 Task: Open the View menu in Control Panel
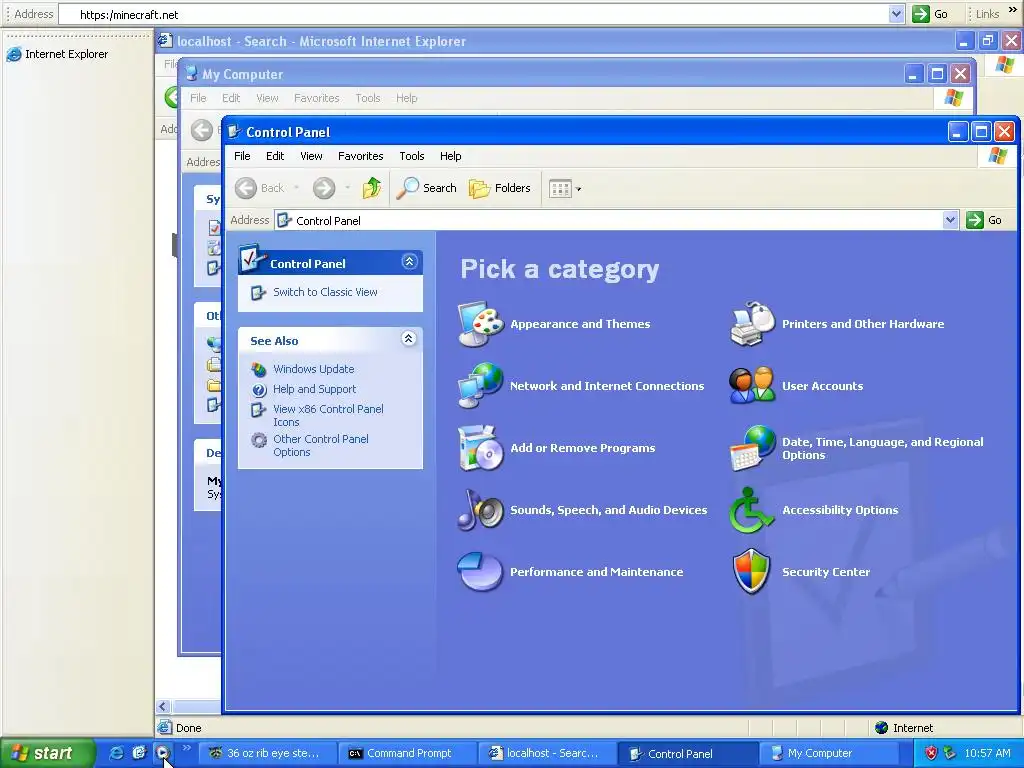312,156
